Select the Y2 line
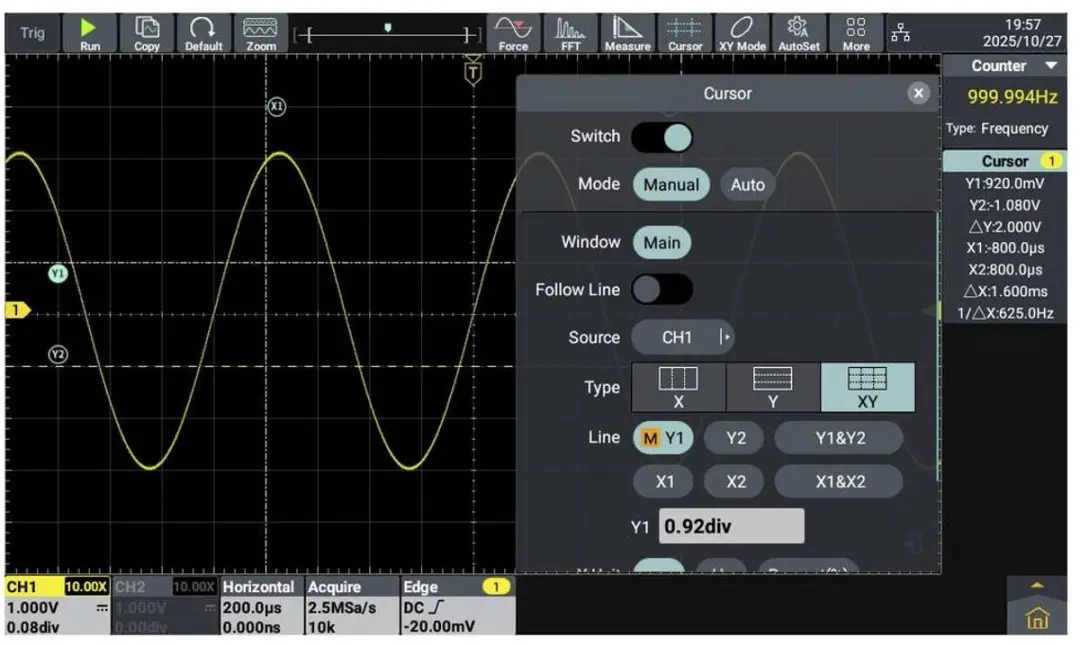The image size is (1080, 646). point(736,438)
